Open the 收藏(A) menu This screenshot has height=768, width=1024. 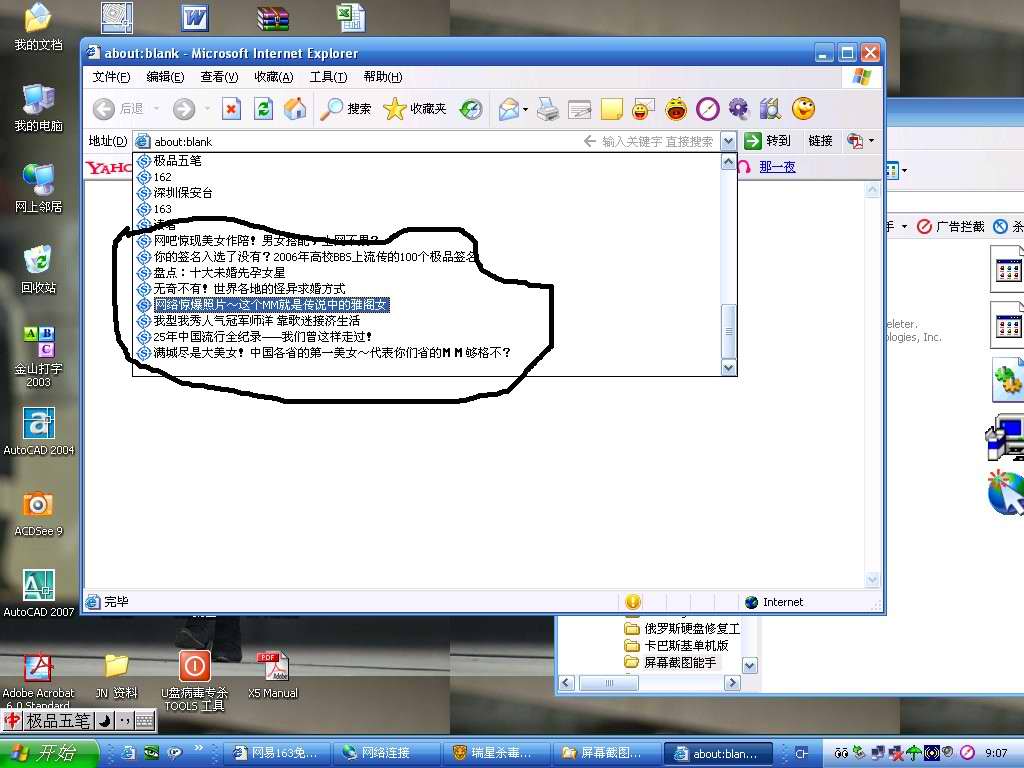274,77
